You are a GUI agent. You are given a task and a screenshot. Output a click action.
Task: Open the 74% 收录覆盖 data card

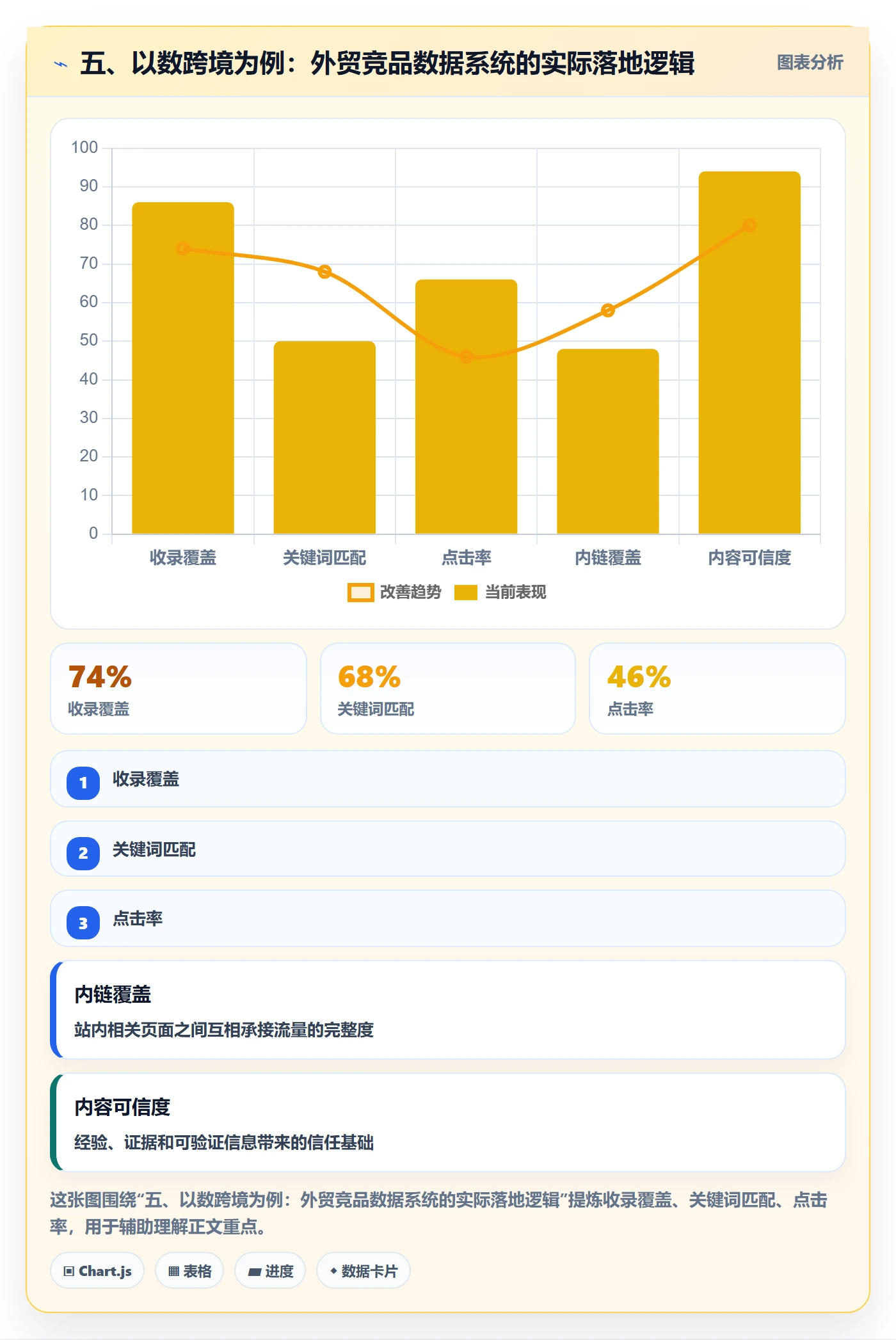[179, 689]
